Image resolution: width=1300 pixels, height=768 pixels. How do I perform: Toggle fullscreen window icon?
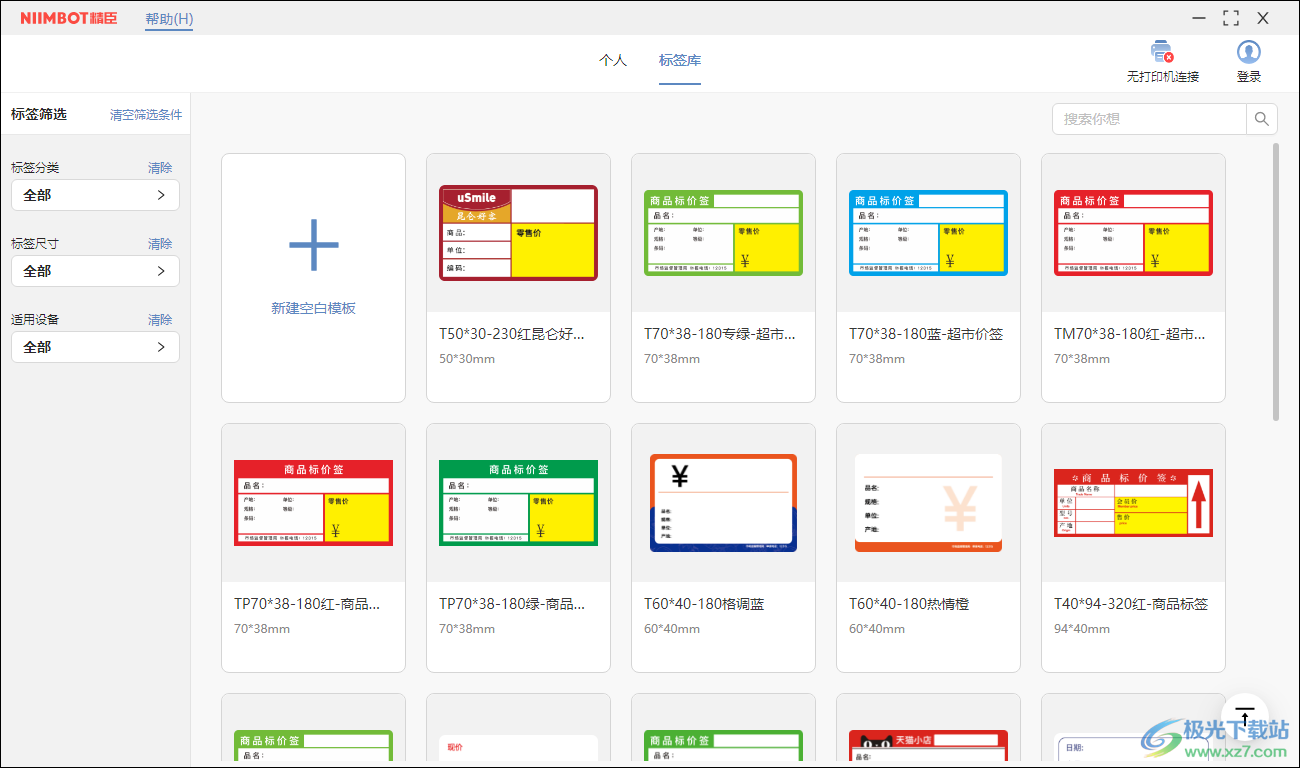(1231, 18)
